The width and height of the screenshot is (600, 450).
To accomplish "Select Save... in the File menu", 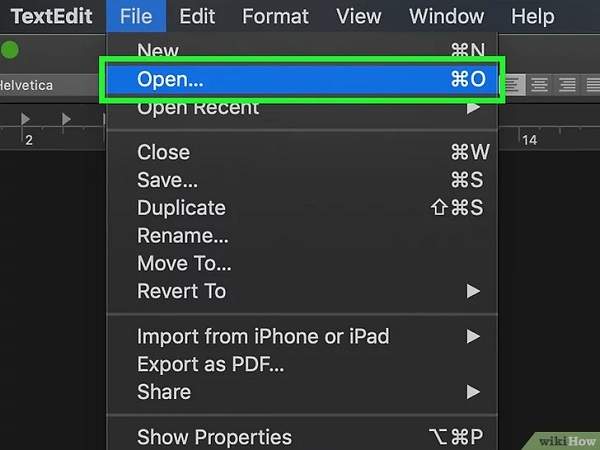I will pos(167,180).
